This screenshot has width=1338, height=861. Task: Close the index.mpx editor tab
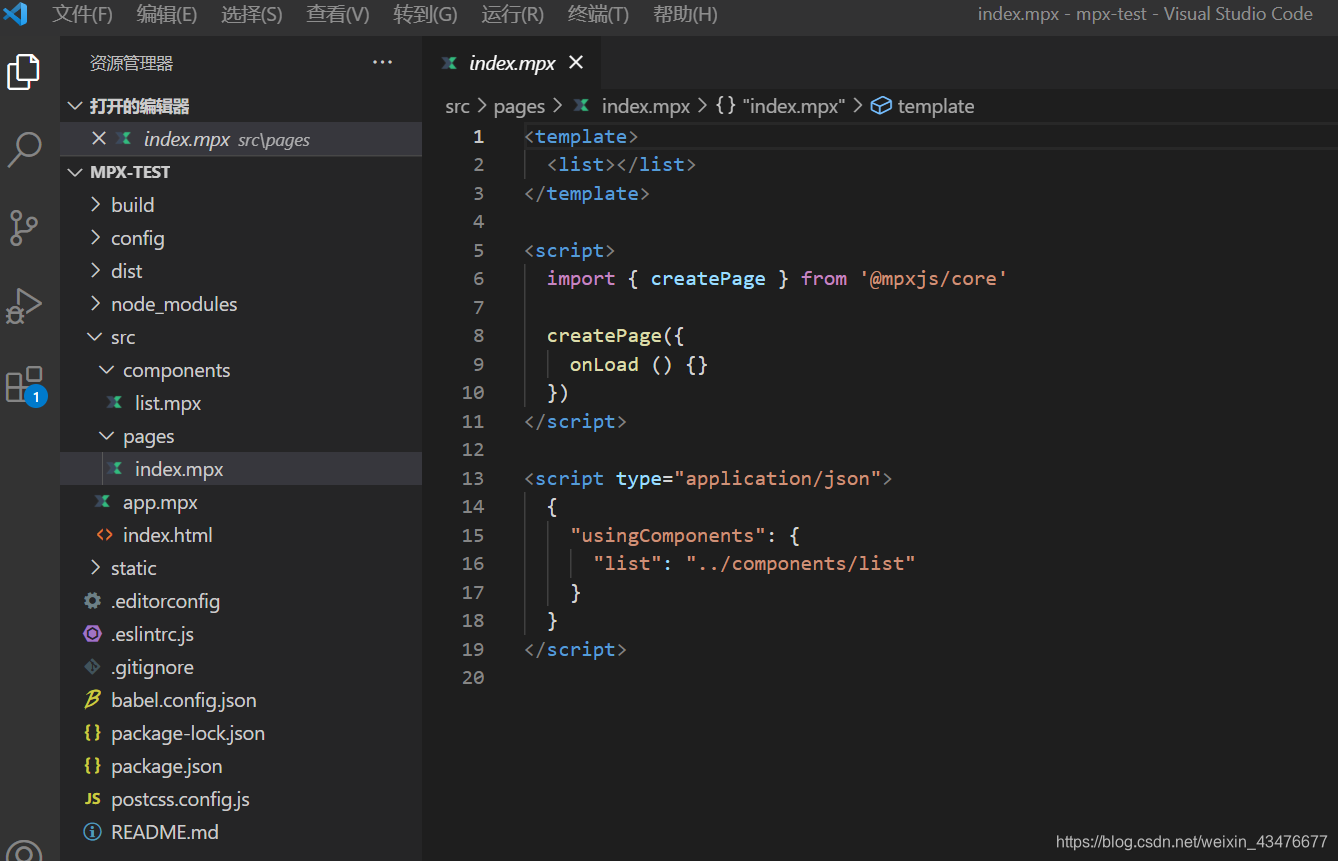576,62
